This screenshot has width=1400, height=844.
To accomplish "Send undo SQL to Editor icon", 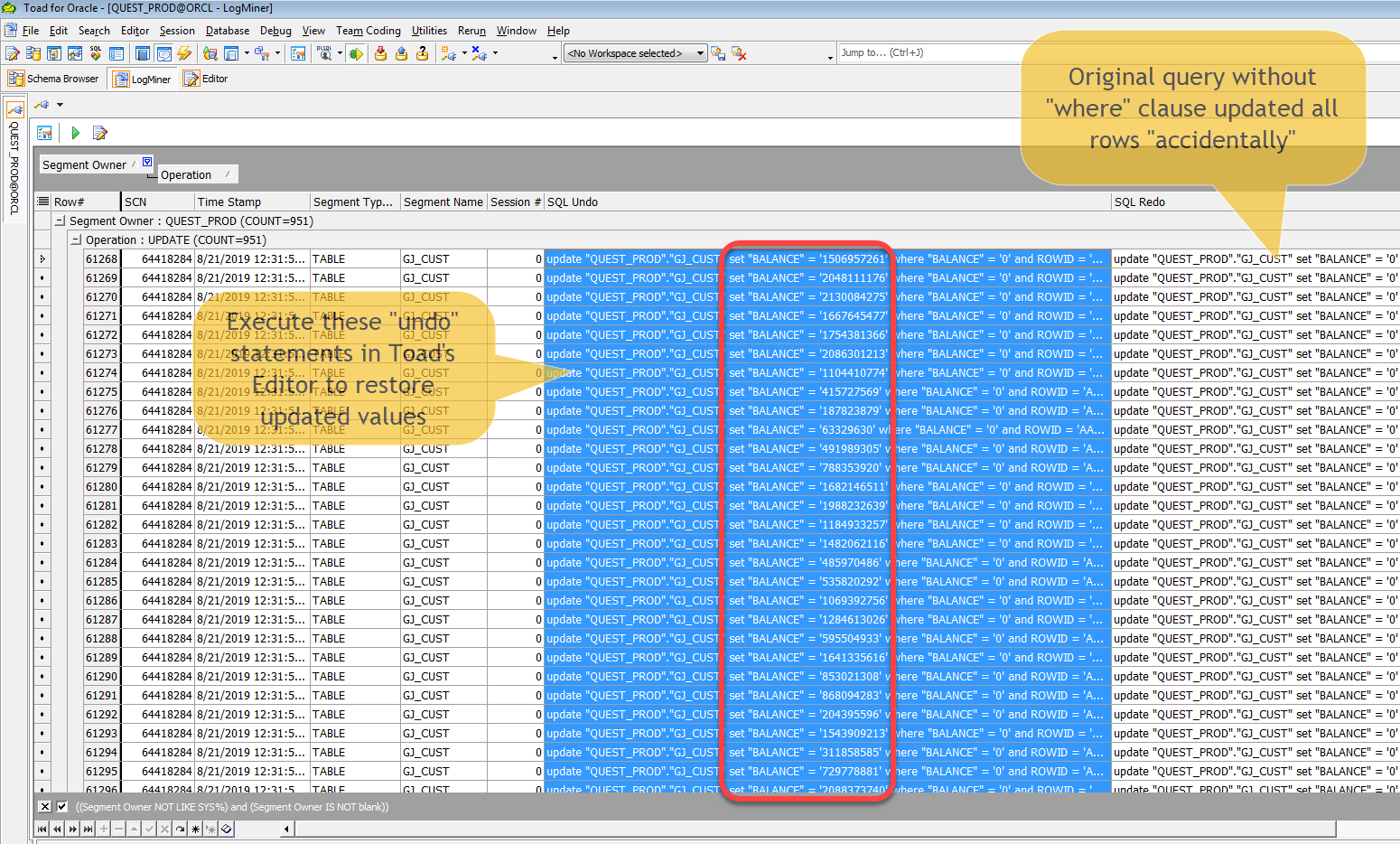I will pyautogui.click(x=100, y=133).
